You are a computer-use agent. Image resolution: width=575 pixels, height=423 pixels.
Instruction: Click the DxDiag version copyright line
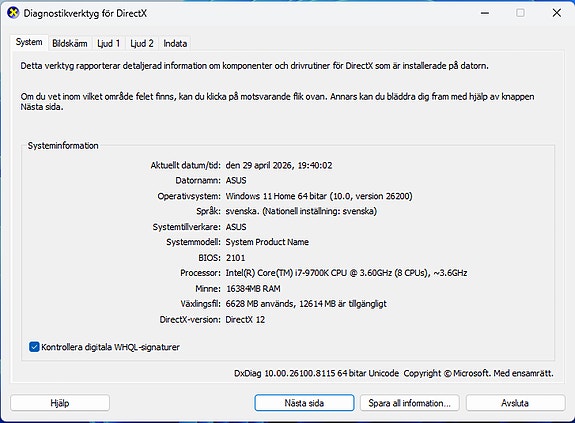(394, 373)
